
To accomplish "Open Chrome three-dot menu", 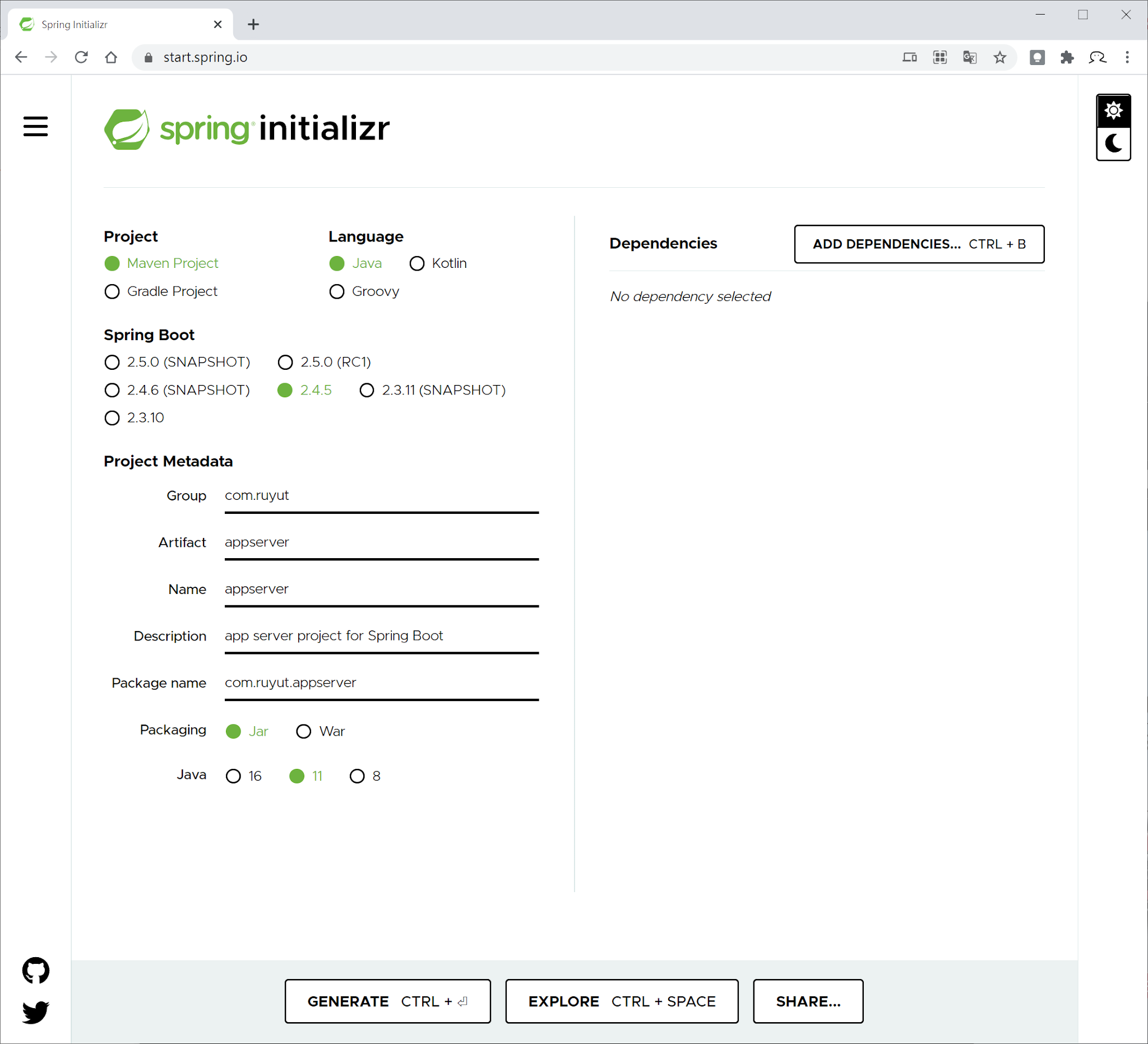I will [x=1127, y=58].
